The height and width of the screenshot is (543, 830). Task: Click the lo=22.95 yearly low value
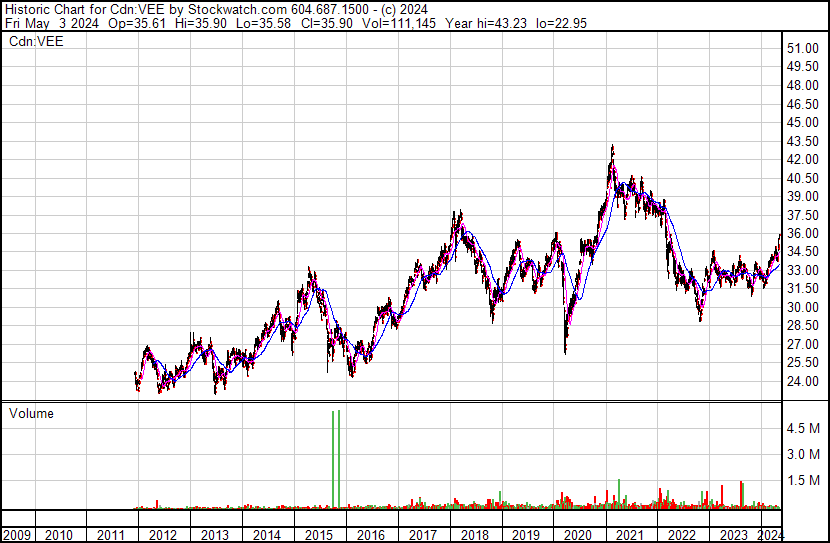click(561, 23)
